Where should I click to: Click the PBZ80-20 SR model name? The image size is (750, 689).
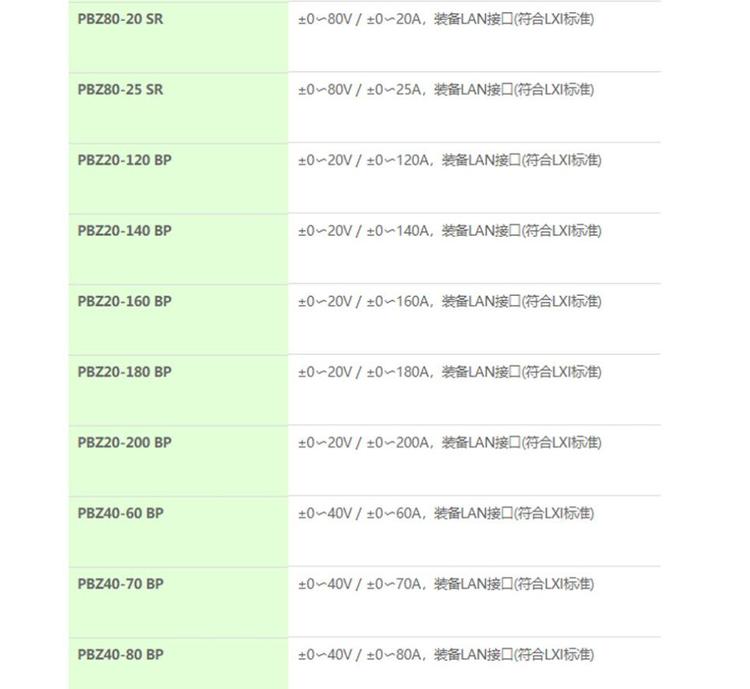121,19
